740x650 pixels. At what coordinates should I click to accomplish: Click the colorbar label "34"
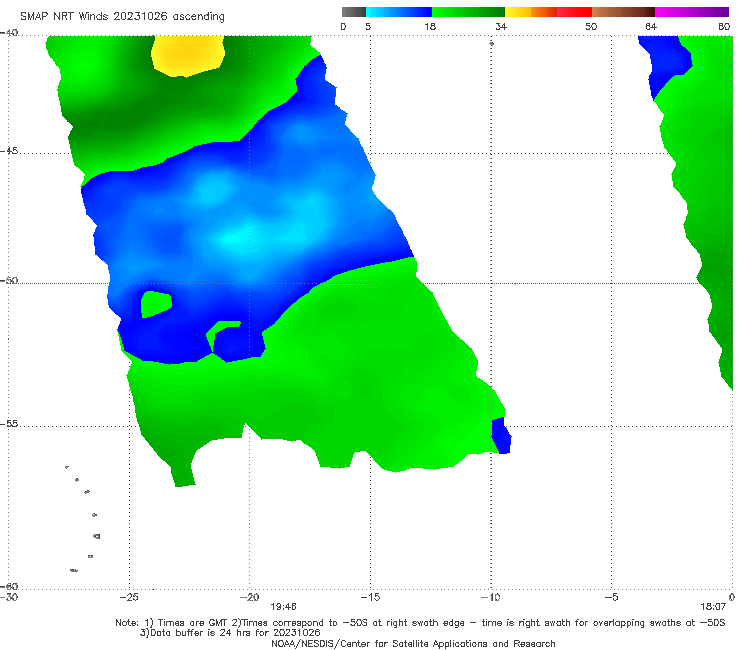click(501, 26)
